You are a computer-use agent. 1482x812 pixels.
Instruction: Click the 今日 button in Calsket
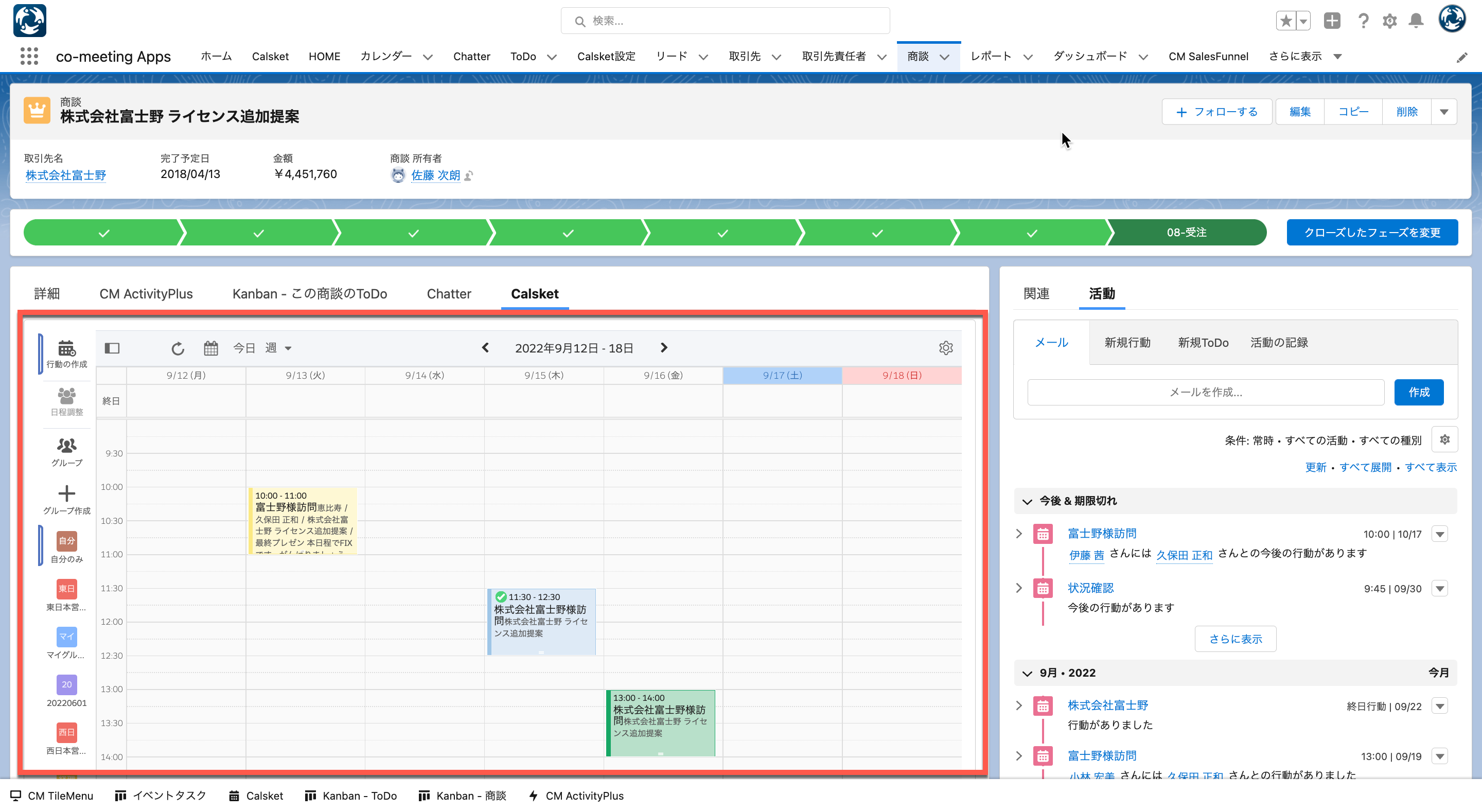click(x=244, y=348)
